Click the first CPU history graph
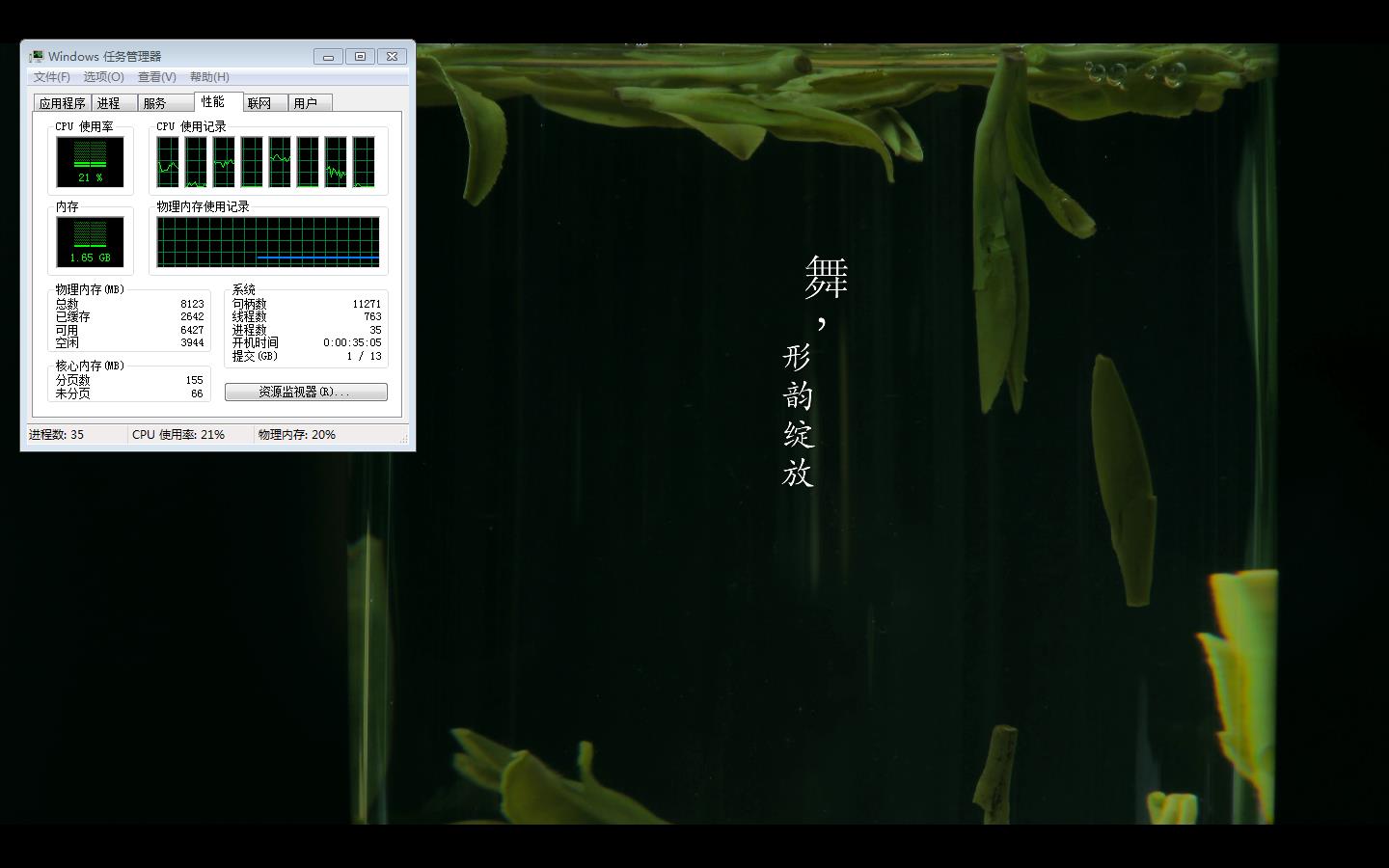The image size is (1389, 868). (168, 161)
